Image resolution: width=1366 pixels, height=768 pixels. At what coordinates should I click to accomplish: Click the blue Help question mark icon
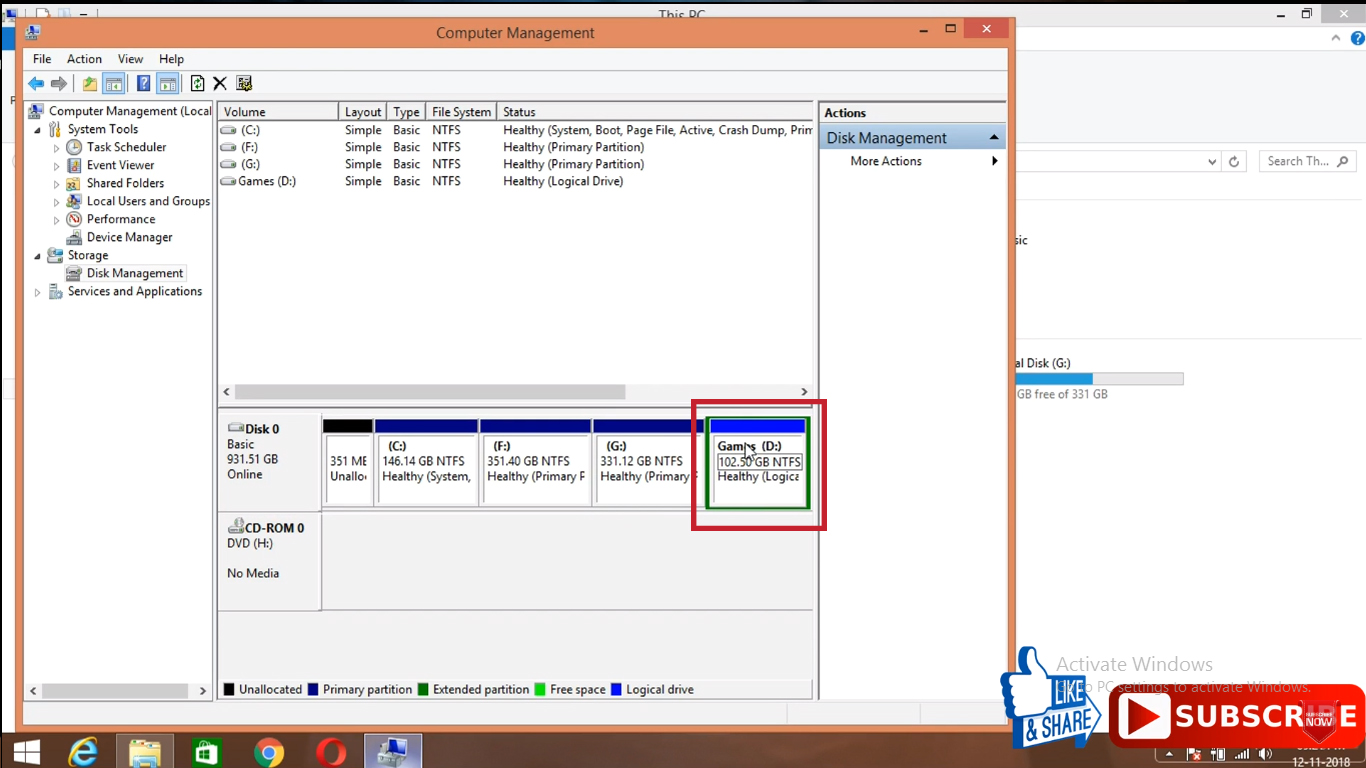tap(144, 84)
